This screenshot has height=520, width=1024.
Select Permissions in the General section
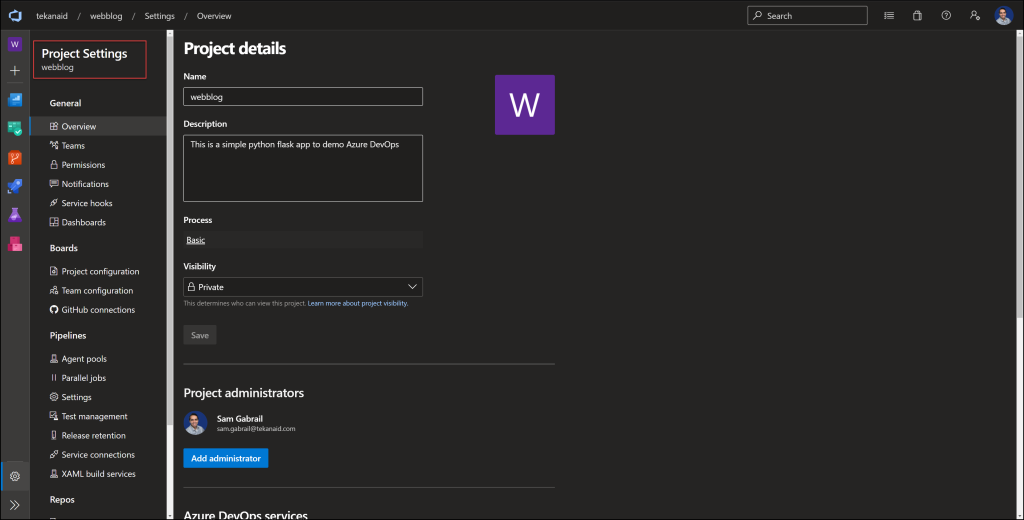(x=83, y=165)
